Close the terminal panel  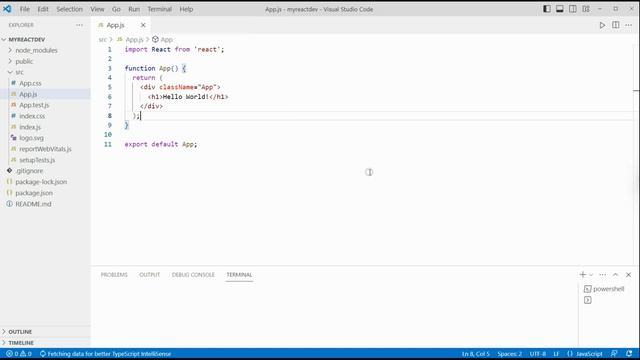coord(629,275)
